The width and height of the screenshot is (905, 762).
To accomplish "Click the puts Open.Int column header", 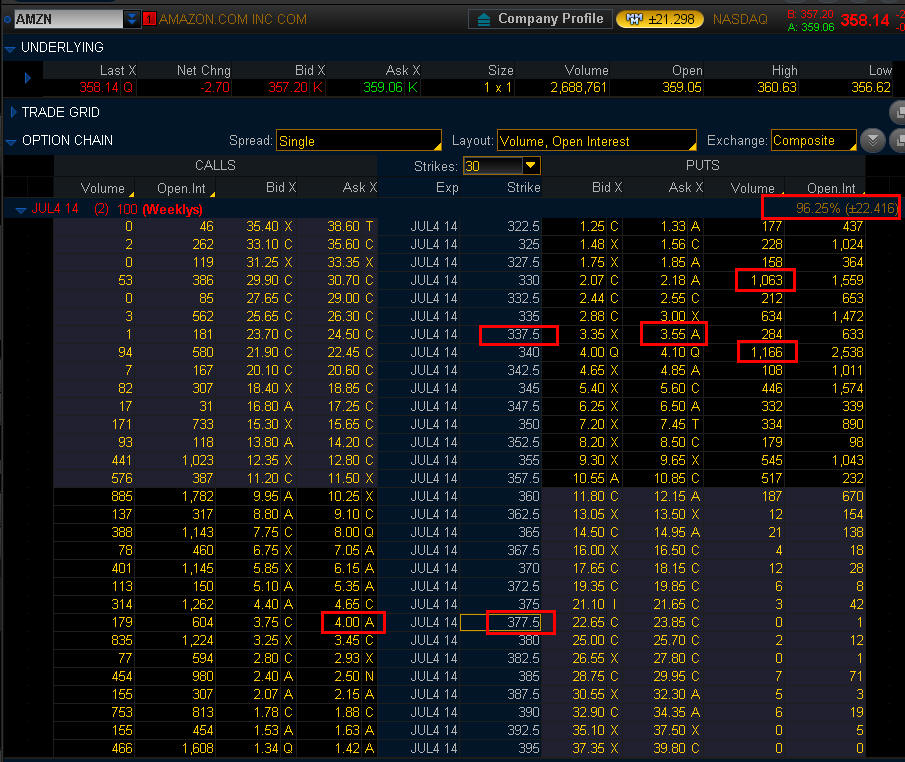I will pyautogui.click(x=831, y=188).
